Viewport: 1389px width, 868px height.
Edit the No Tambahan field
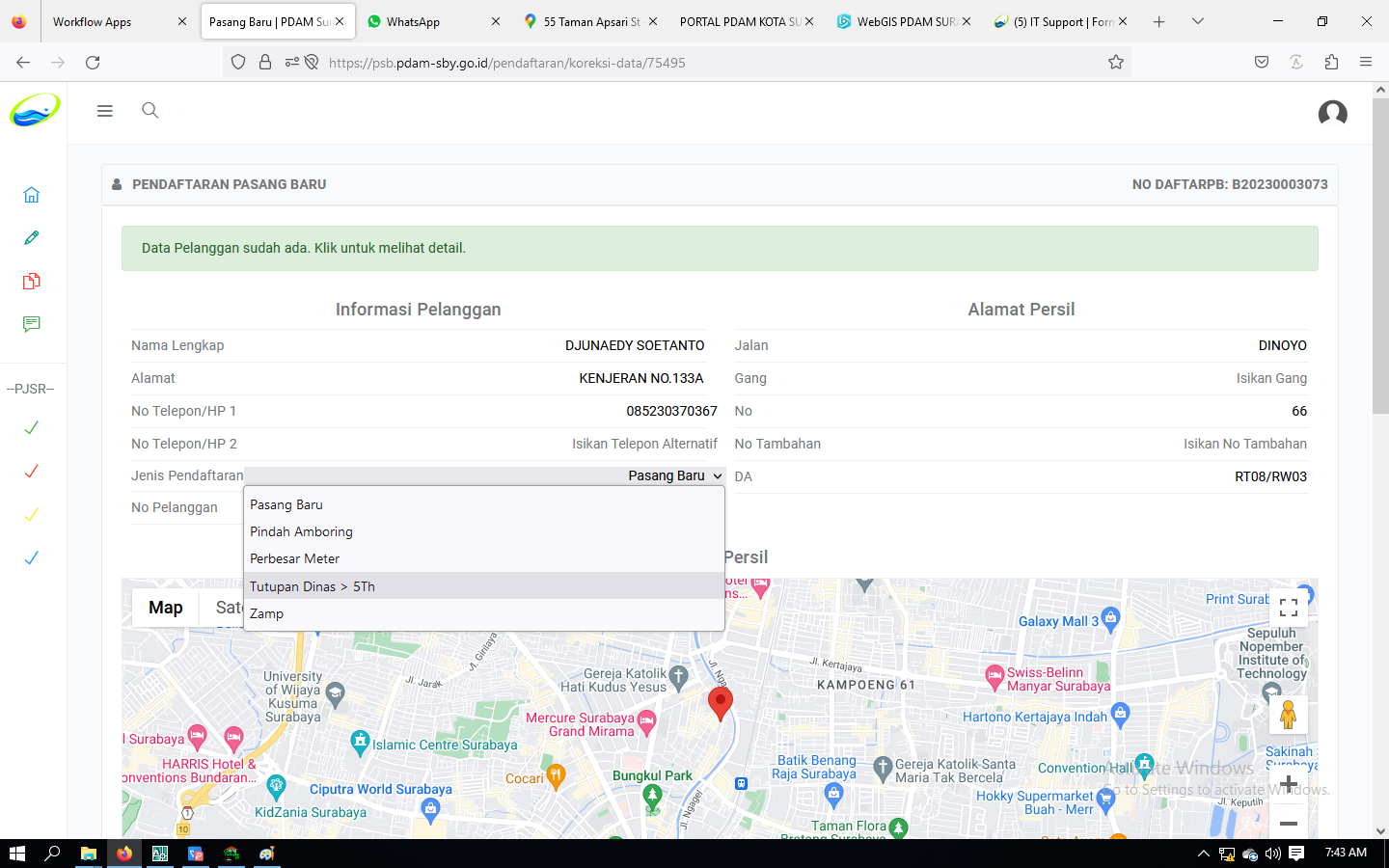pyautogui.click(x=1244, y=444)
